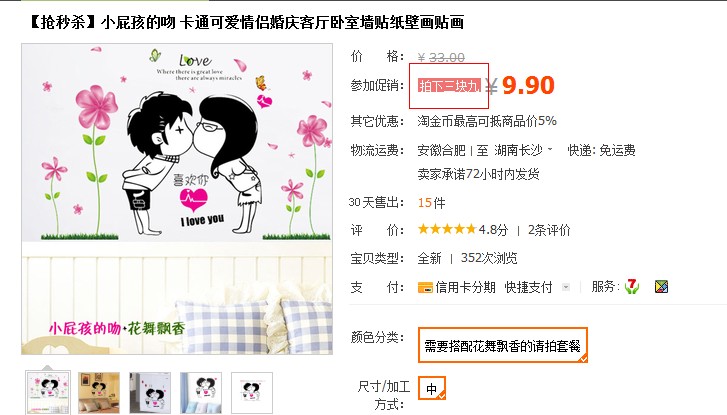Click the product title text
Image resolution: width=727 pixels, height=415 pixels.
[246, 22]
